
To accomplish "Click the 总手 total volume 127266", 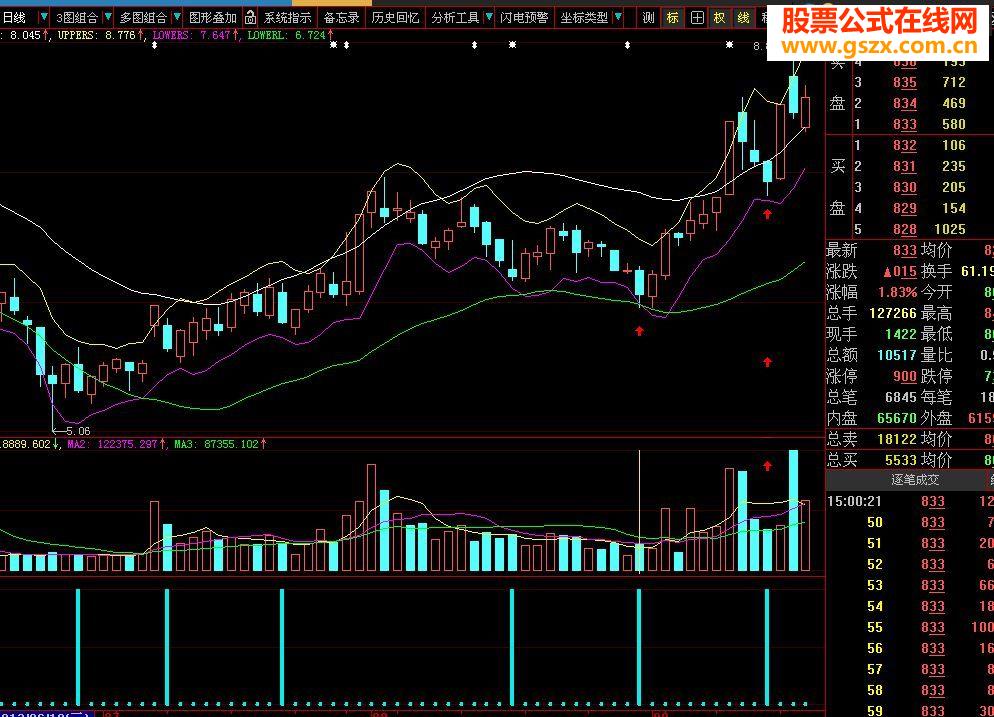I will (x=893, y=313).
